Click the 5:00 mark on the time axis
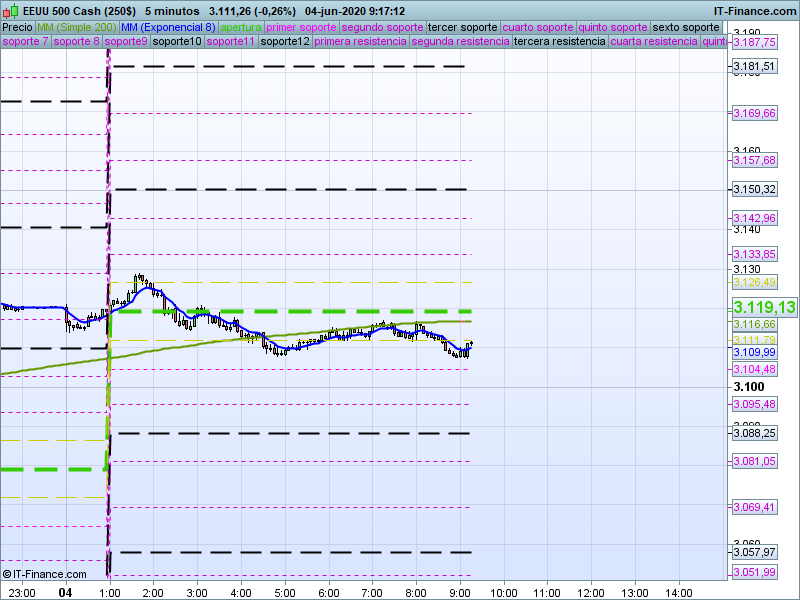 (285, 592)
